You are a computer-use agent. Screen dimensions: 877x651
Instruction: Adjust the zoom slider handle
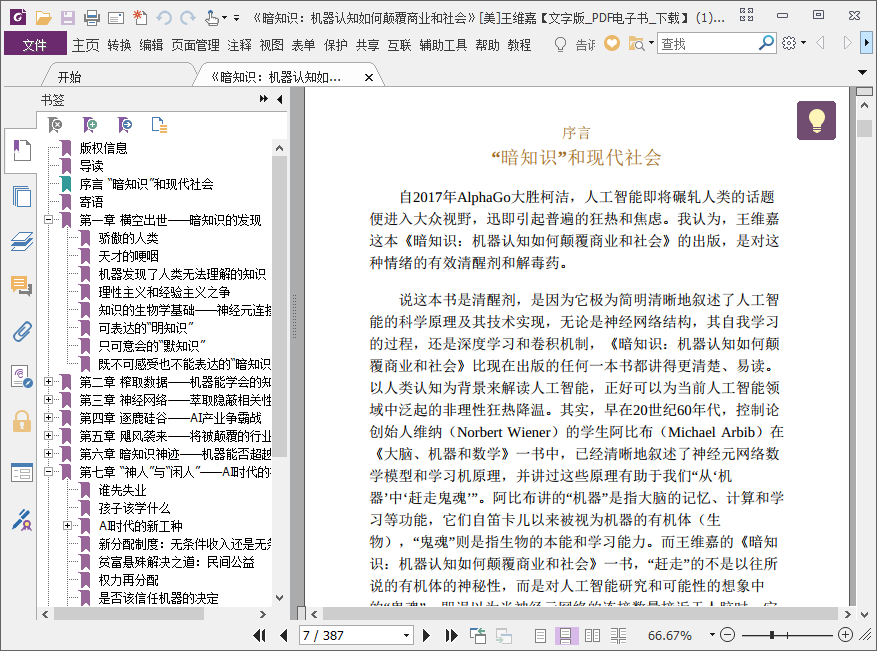point(771,635)
